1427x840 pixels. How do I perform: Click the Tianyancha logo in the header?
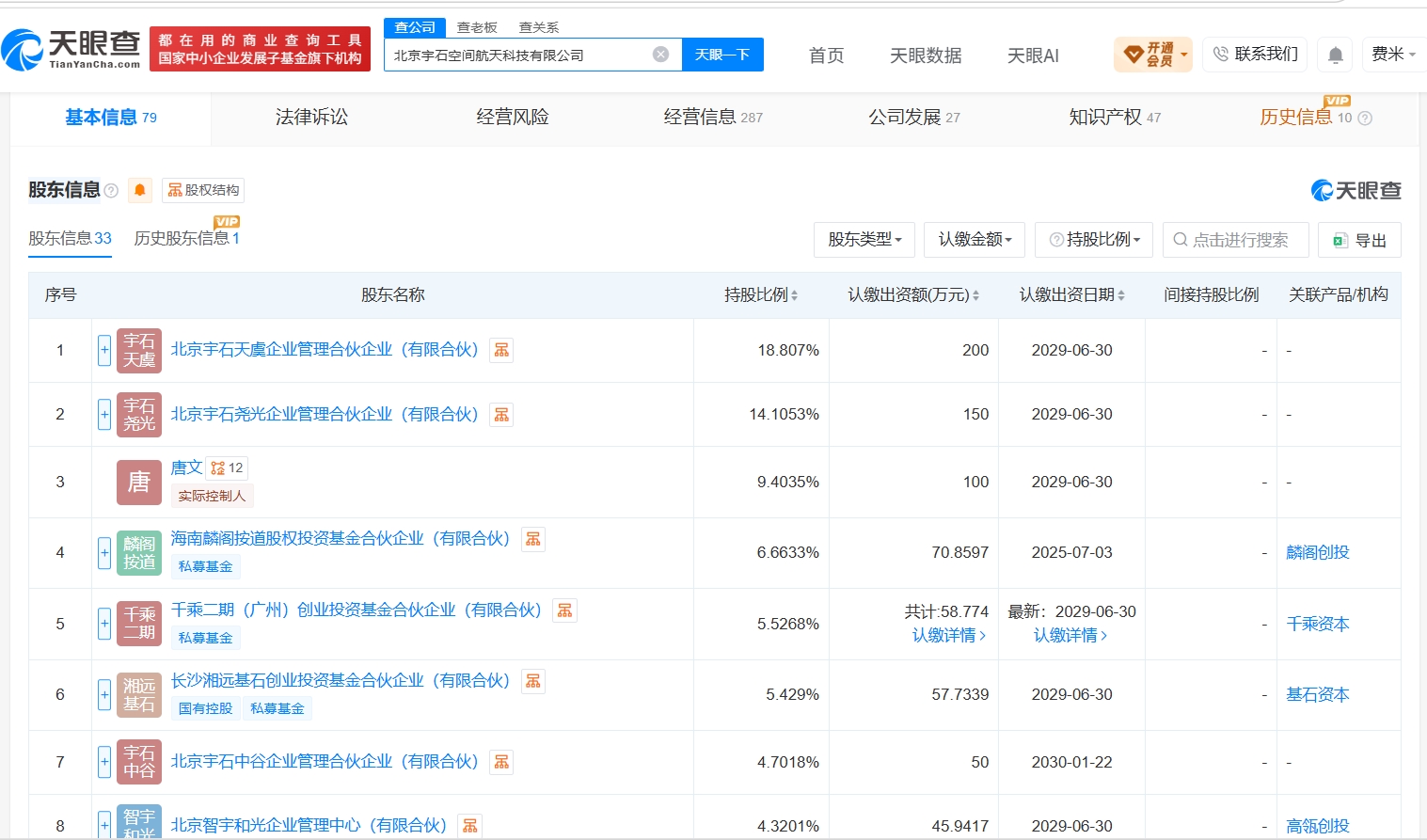(x=71, y=50)
